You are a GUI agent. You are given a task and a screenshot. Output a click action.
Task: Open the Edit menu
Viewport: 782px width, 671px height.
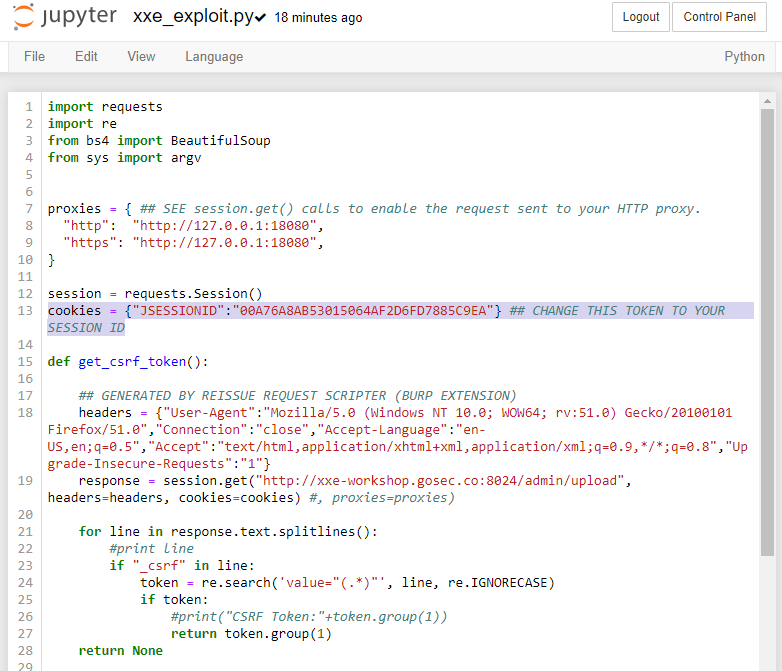click(x=86, y=56)
